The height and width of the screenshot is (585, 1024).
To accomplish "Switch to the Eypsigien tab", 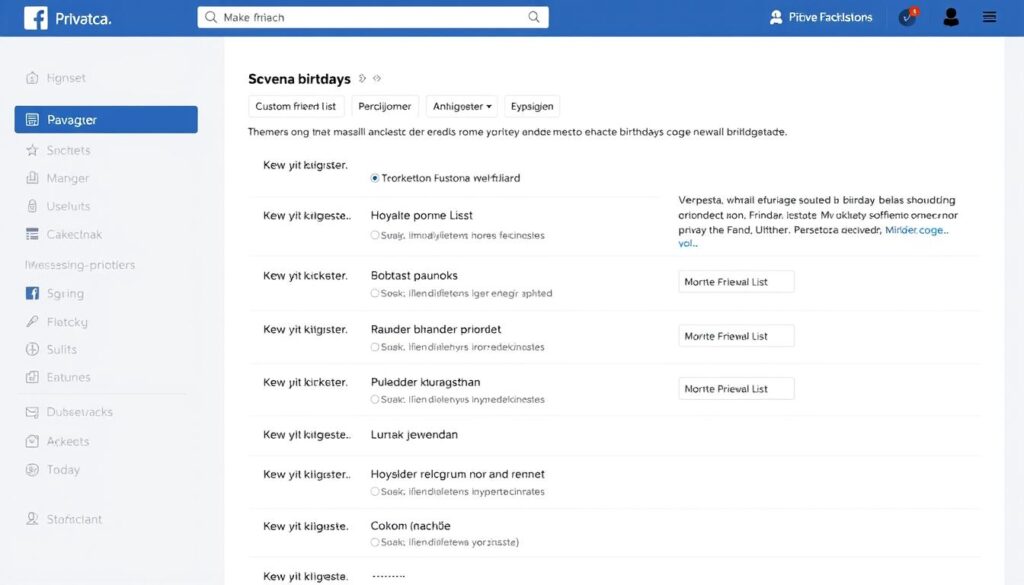I will pyautogui.click(x=532, y=106).
